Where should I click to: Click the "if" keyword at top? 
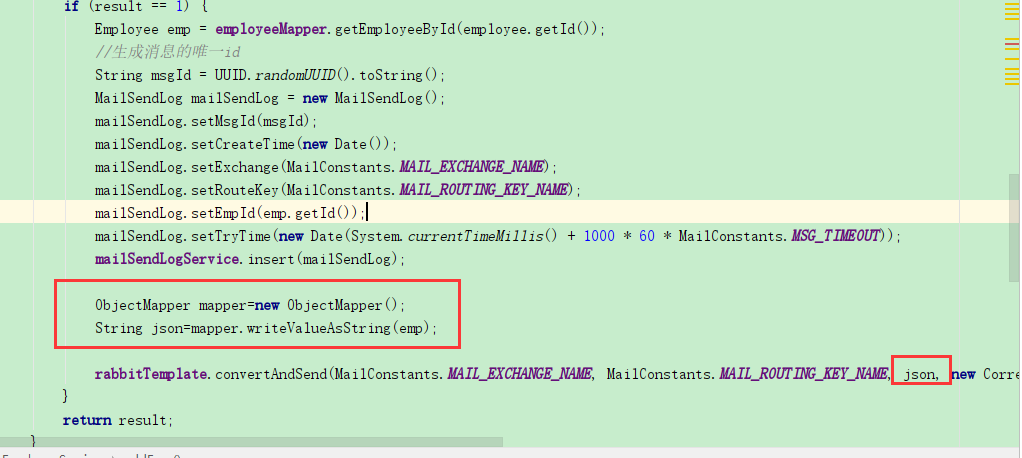71,7
